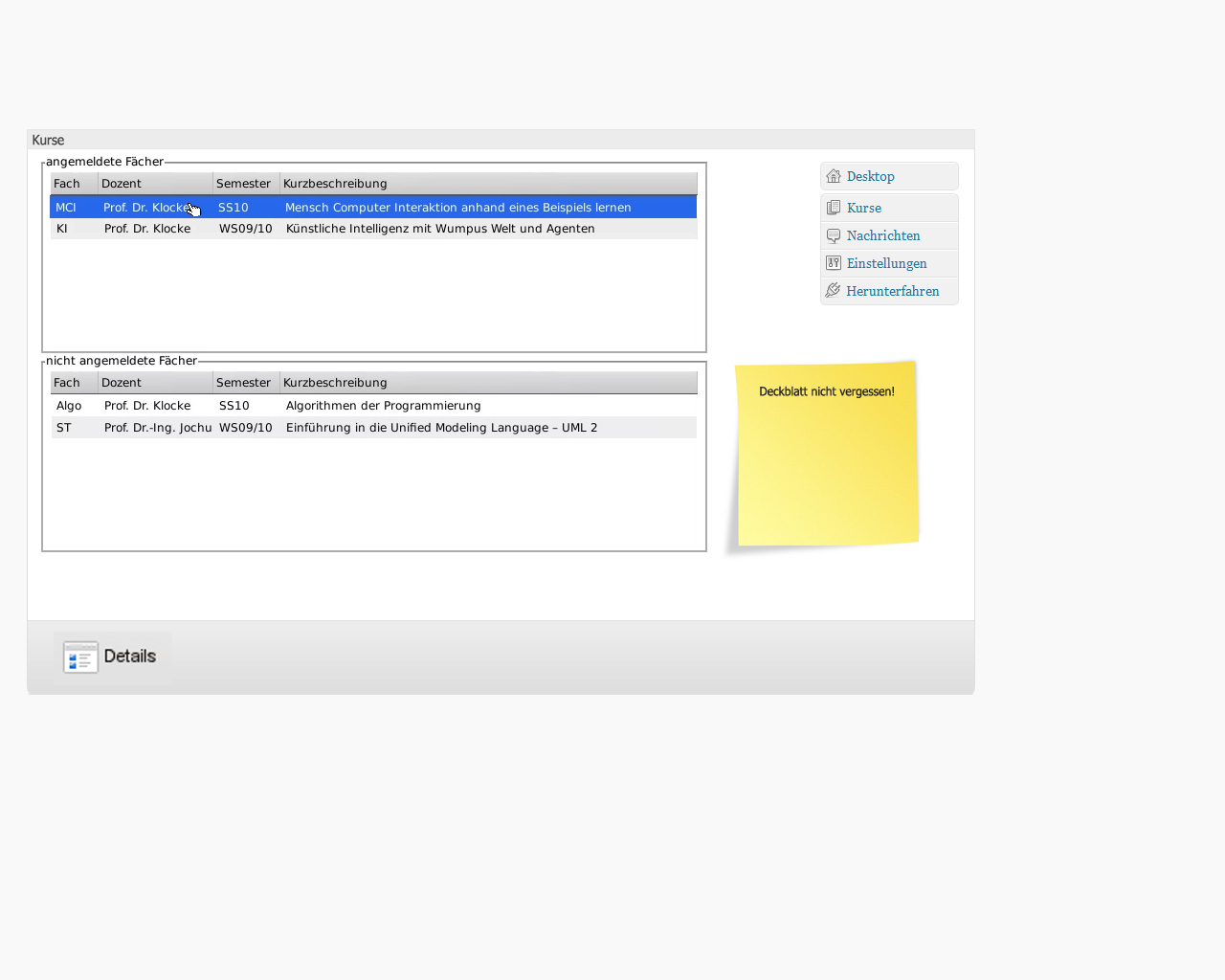
Task: Sort unregistered courses by Kurzbeschreibung header
Action: click(x=488, y=383)
